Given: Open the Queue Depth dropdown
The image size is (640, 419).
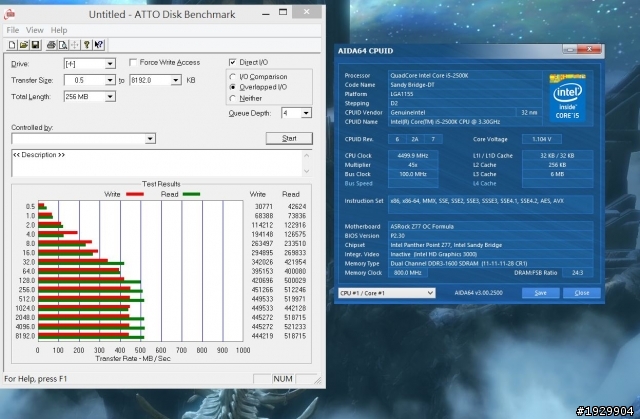Looking at the screenshot, I should (306, 113).
